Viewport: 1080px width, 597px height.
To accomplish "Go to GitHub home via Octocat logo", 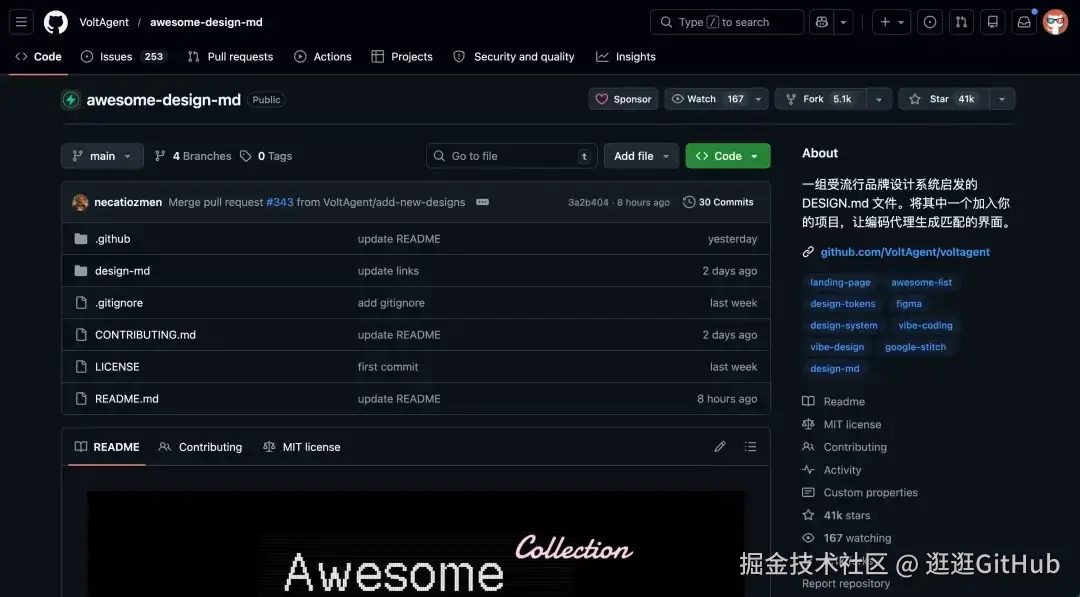I will click(x=56, y=22).
